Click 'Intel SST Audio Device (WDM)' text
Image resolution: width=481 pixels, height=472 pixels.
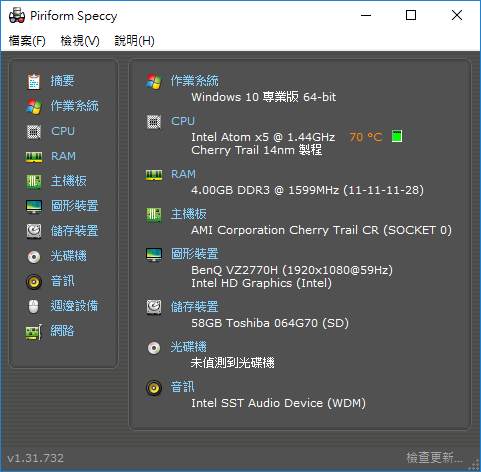(278, 403)
